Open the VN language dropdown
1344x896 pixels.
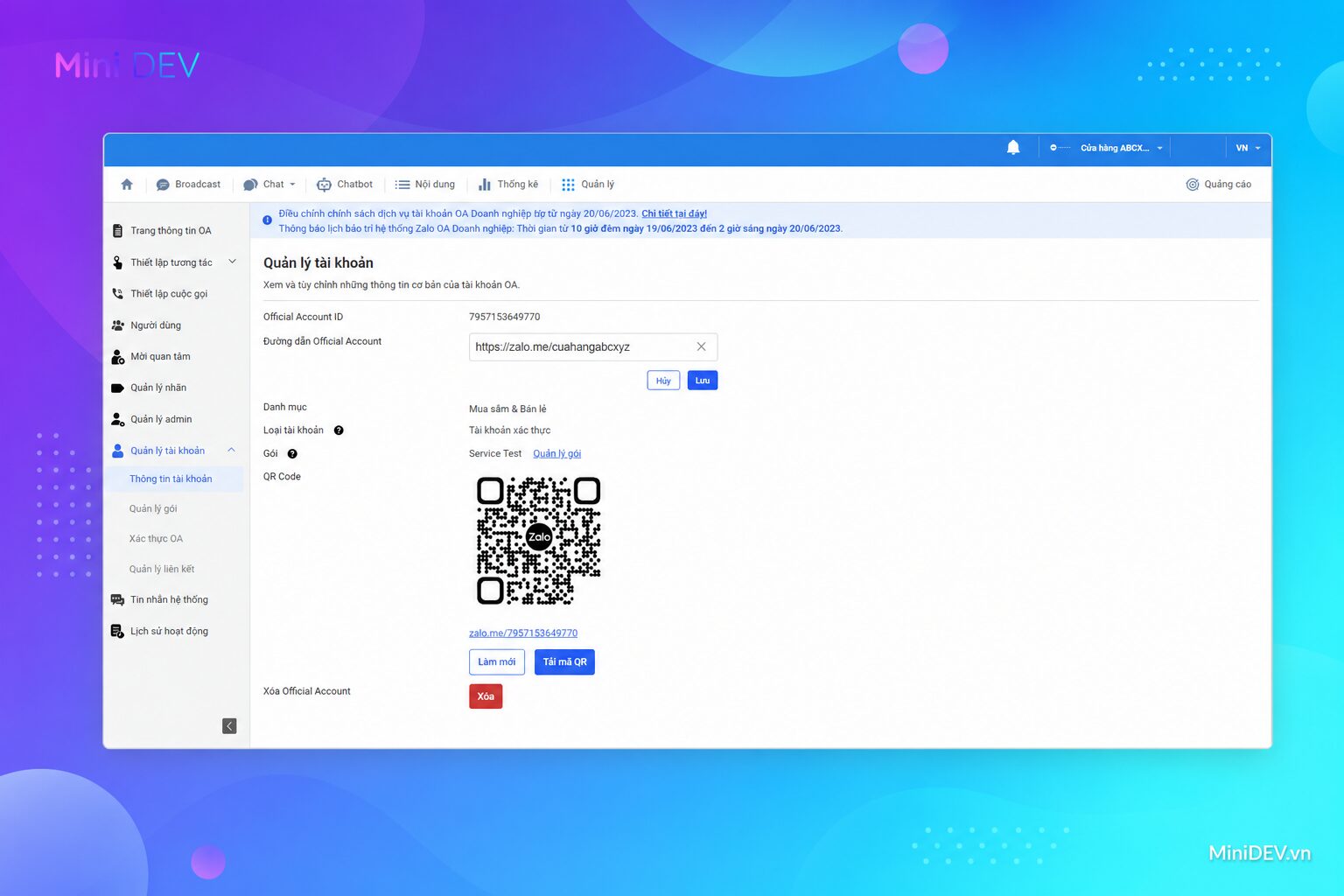click(x=1248, y=148)
